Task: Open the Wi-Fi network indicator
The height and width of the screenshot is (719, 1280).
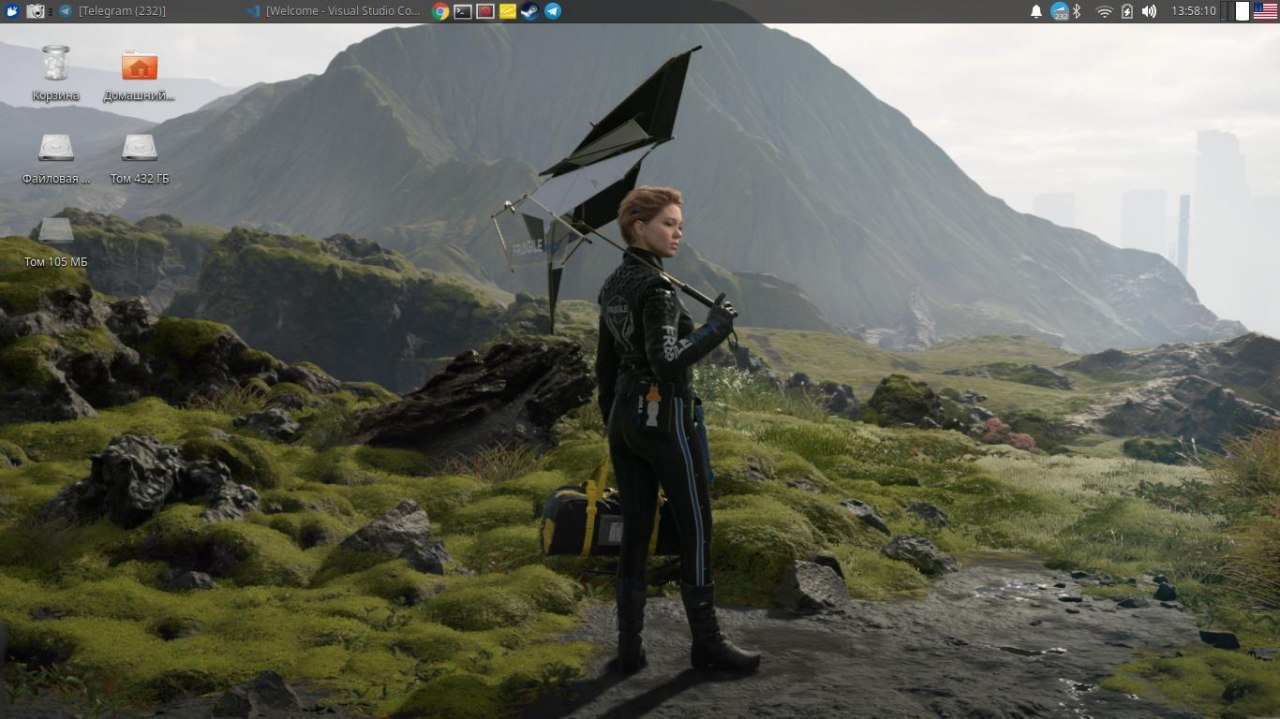Action: [x=1104, y=11]
